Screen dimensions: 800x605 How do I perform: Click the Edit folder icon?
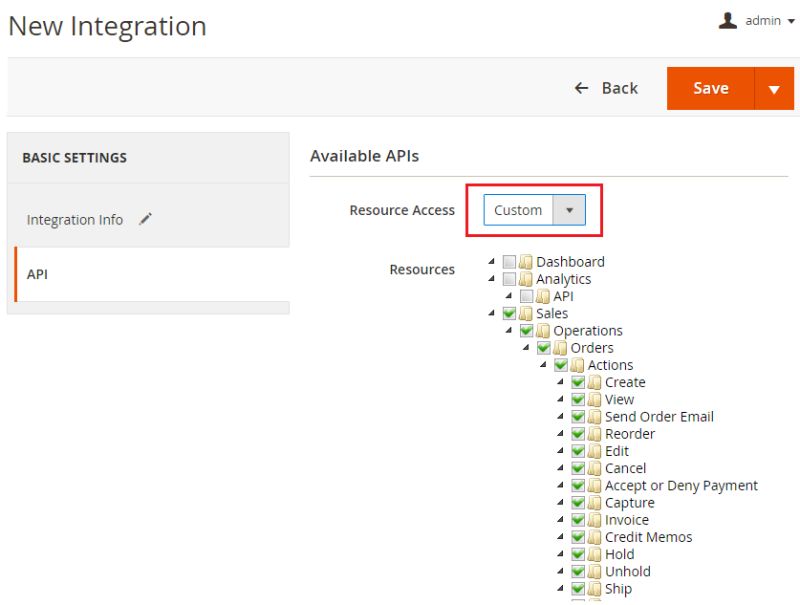tap(594, 451)
